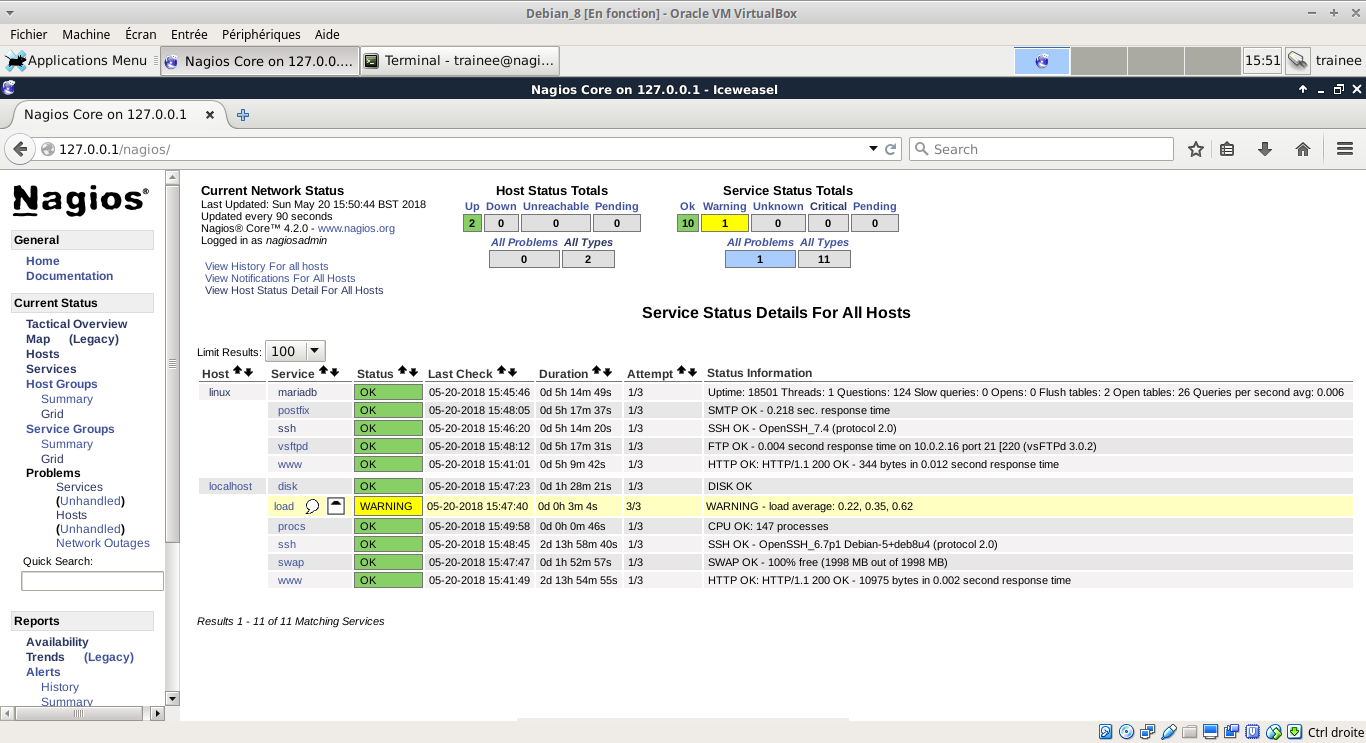
Task: Open mariadb service details
Action: pos(297,392)
